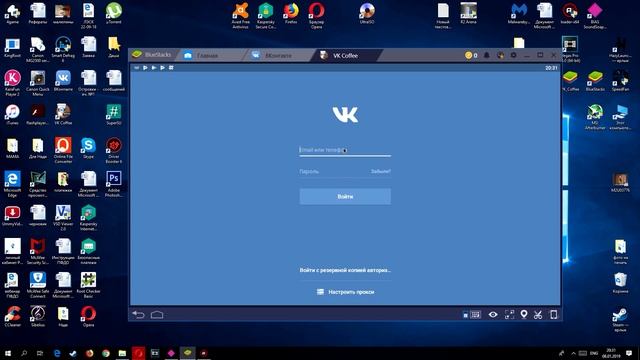Open Task View on taskbar
The image size is (640, 360).
point(40,353)
